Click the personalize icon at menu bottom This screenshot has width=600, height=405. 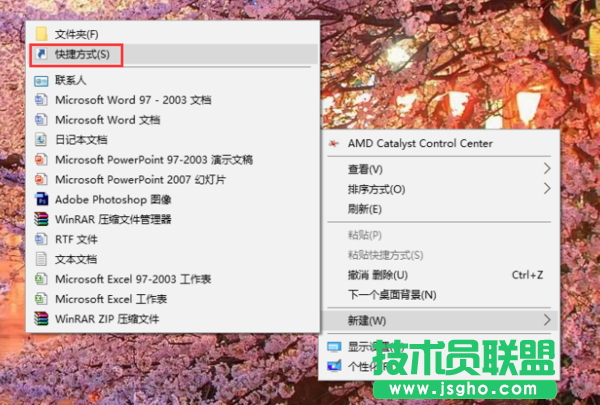(x=334, y=366)
